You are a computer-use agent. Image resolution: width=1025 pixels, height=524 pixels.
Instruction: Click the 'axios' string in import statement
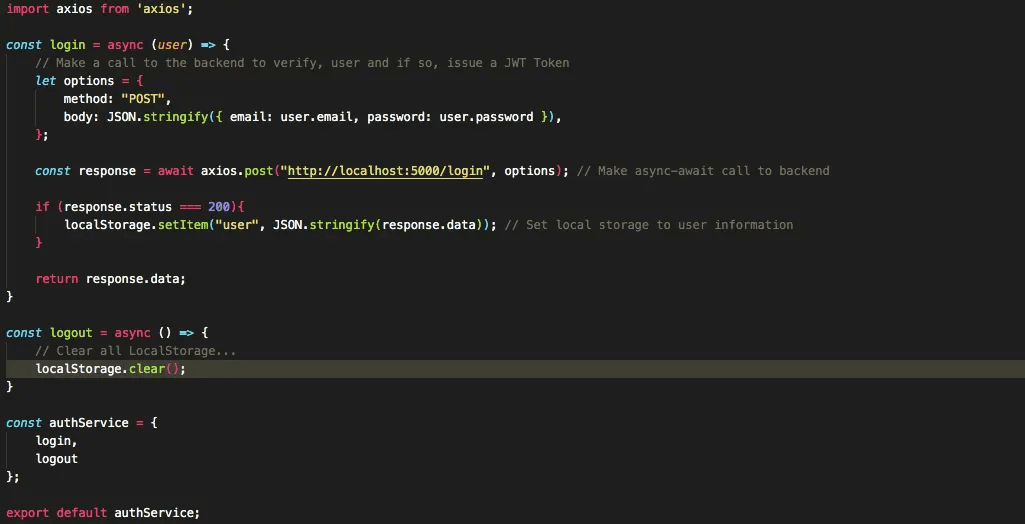(143, 9)
